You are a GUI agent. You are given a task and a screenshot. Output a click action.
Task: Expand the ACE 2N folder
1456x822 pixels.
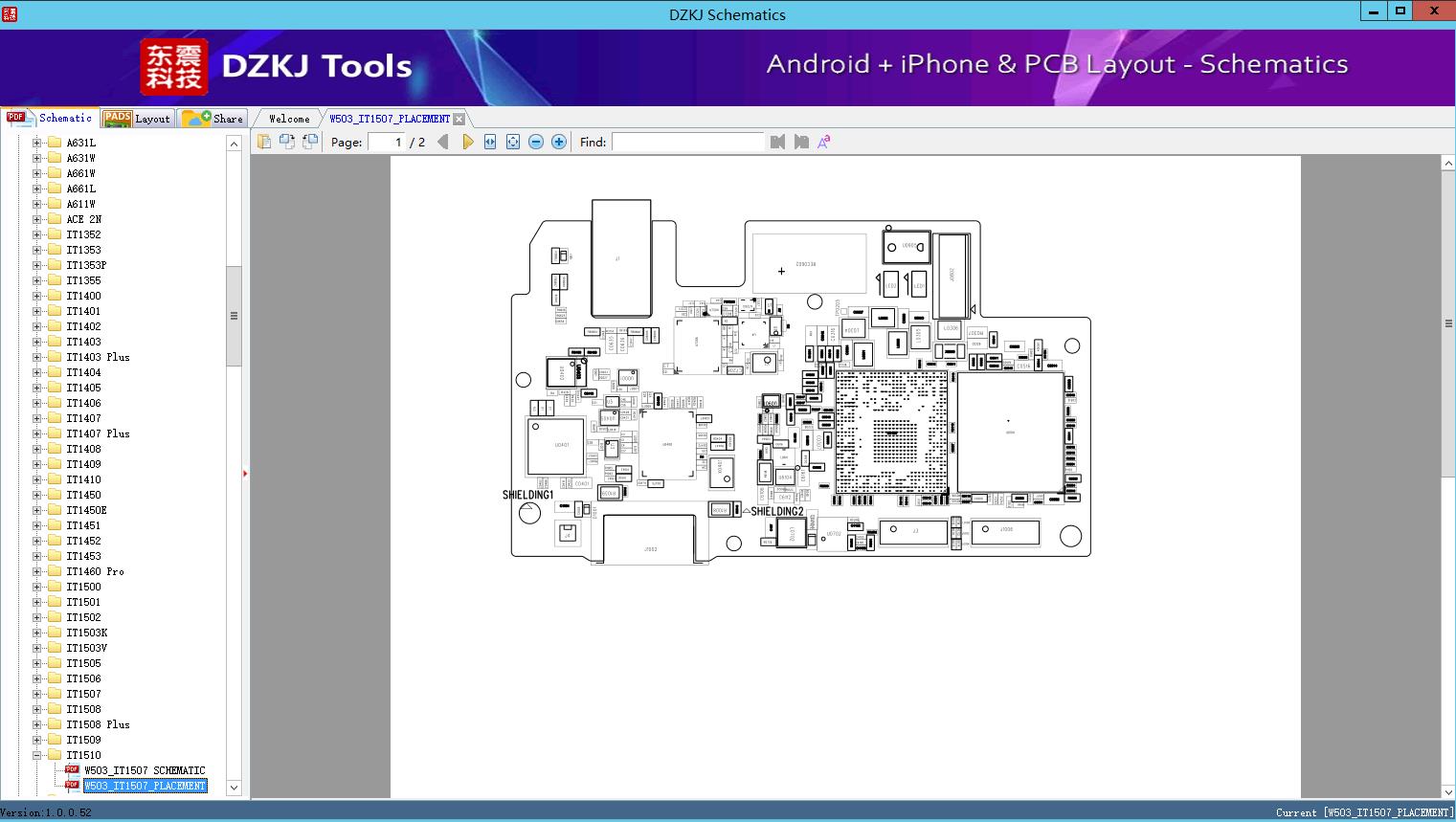coord(36,219)
